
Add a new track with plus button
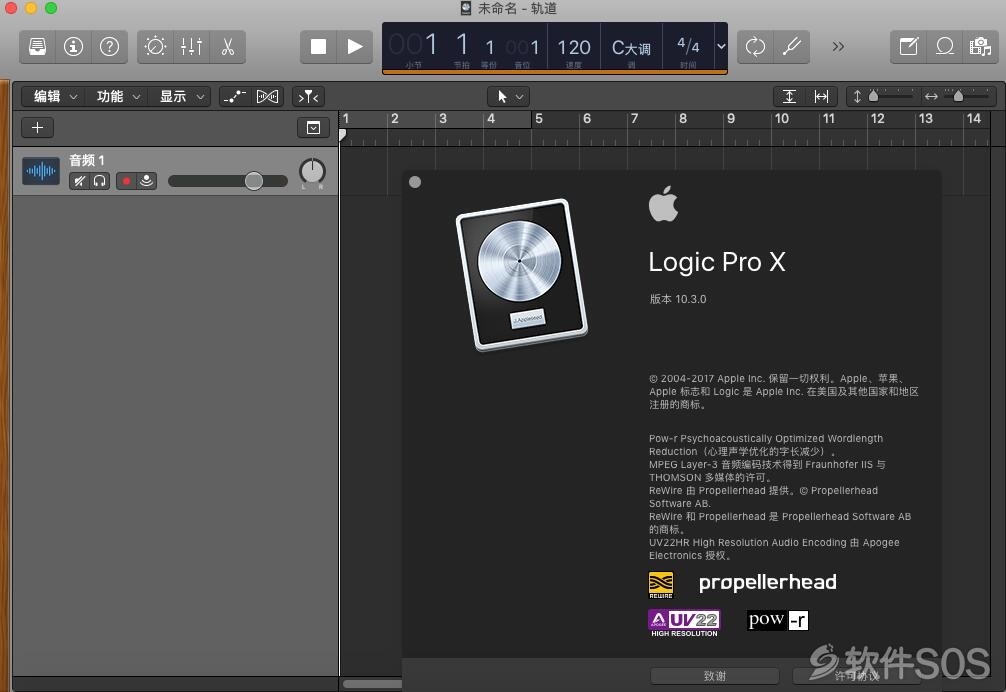[37, 128]
